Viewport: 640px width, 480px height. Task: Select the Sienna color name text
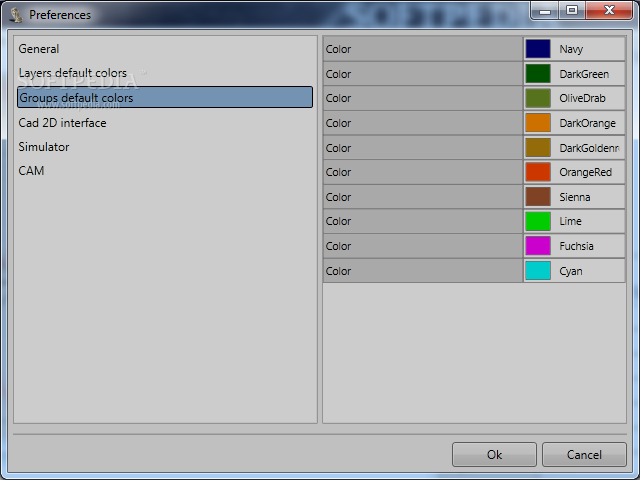pyautogui.click(x=575, y=197)
